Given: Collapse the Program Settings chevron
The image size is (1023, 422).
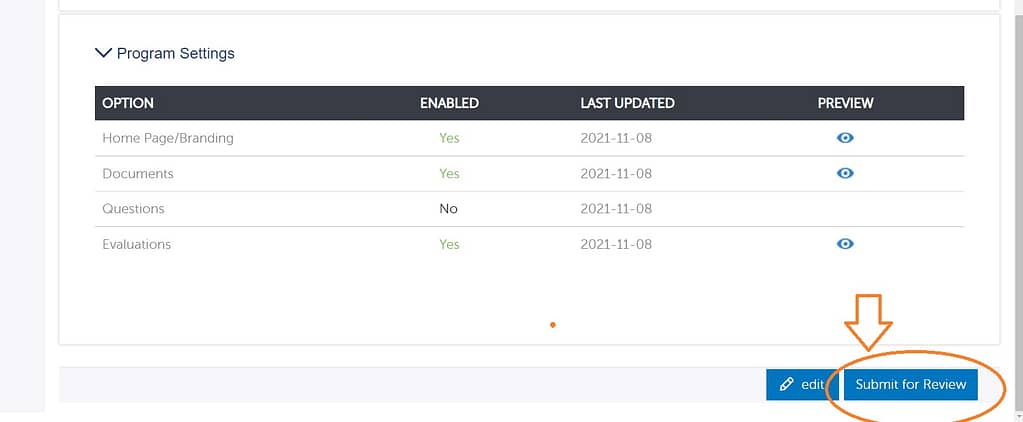Looking at the screenshot, I should click(103, 53).
